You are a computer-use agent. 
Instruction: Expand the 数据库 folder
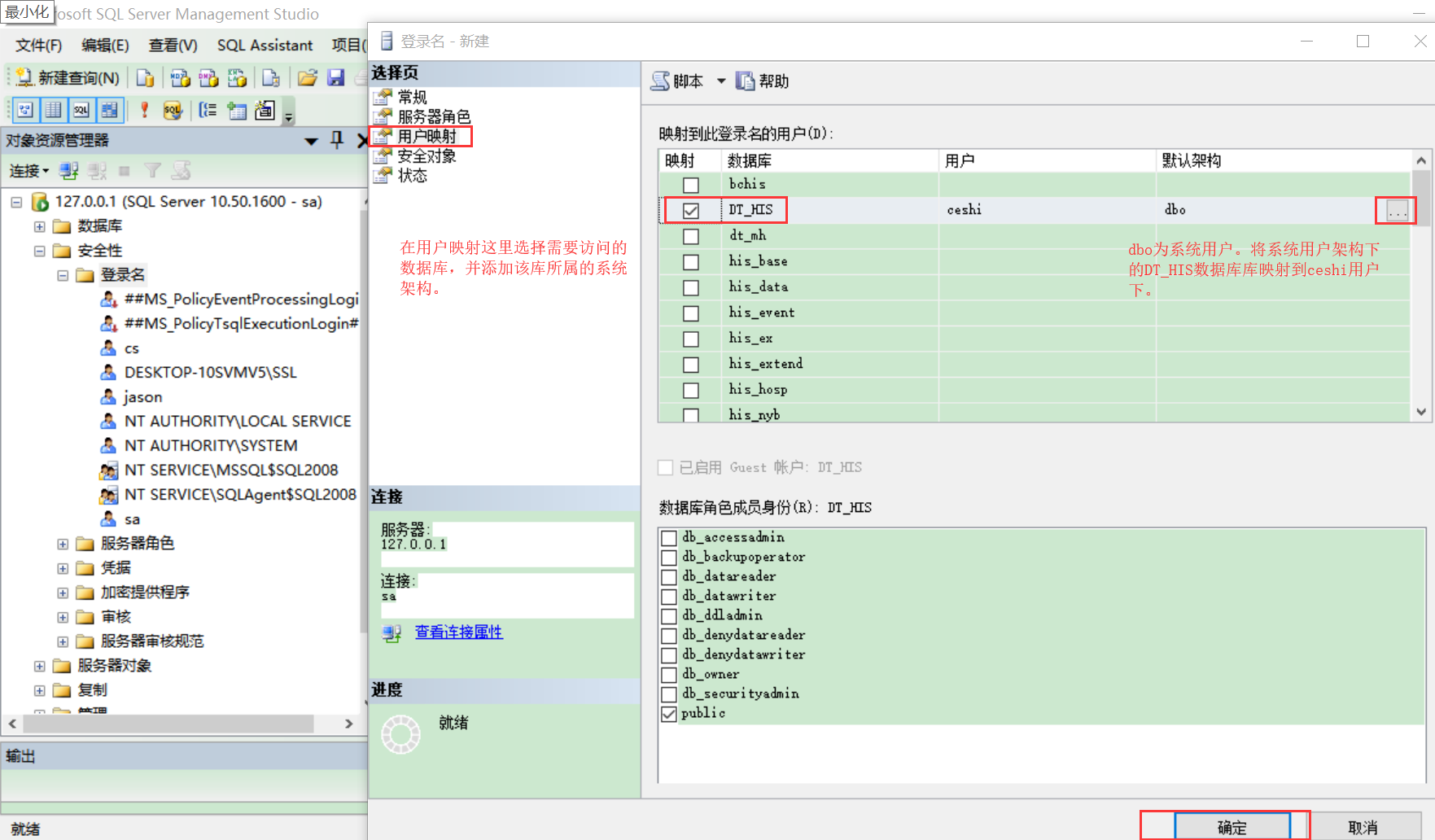(x=39, y=226)
